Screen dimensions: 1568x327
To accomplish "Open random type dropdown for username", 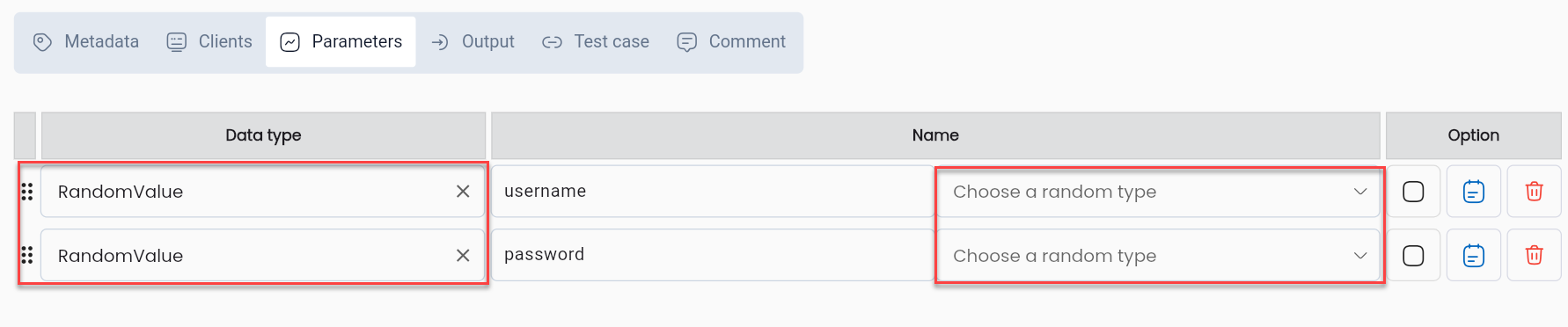I will pyautogui.click(x=1158, y=192).
